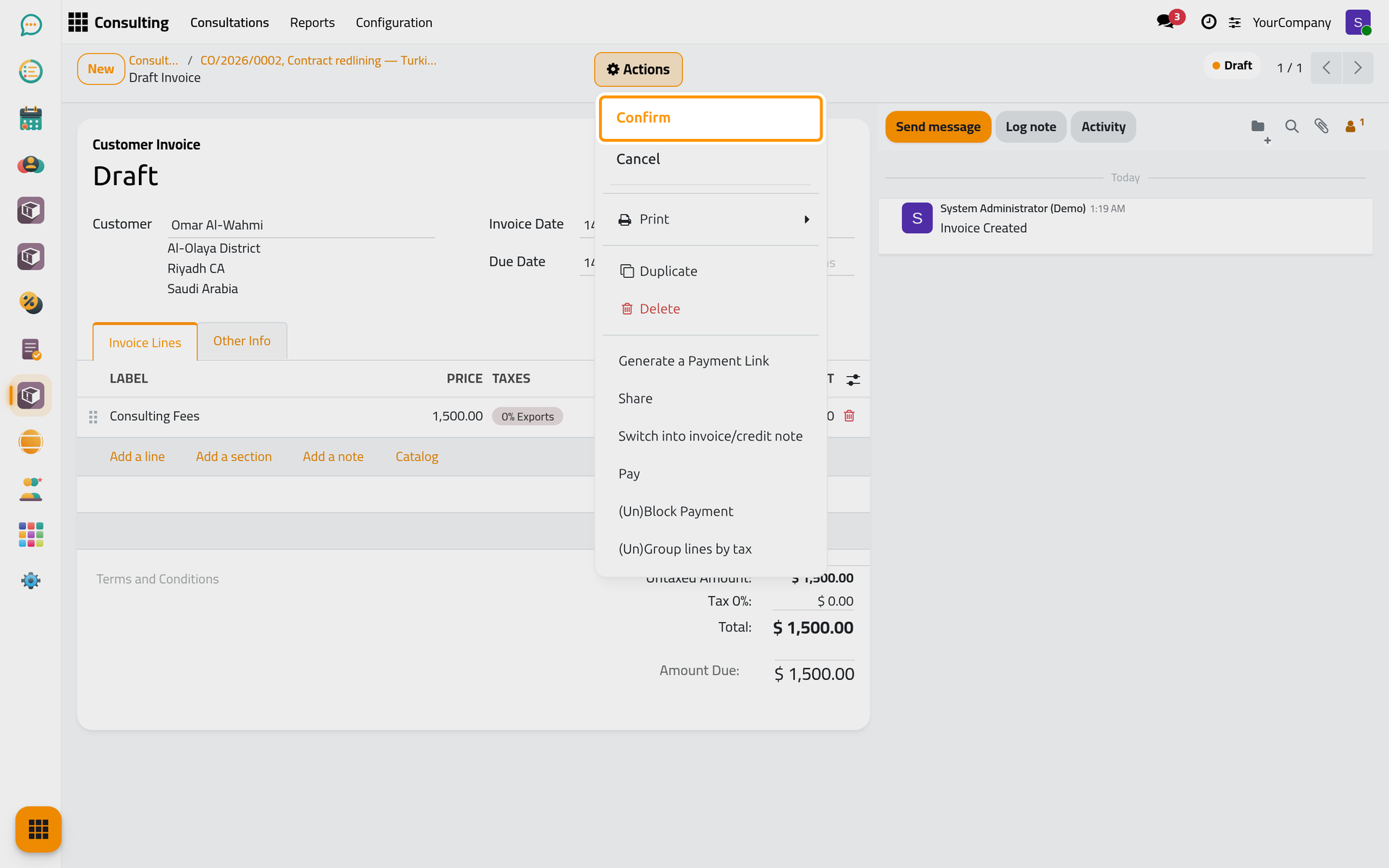Open the Calendar app icon in sidebar
This screenshot has width=1389, height=868.
[x=30, y=118]
